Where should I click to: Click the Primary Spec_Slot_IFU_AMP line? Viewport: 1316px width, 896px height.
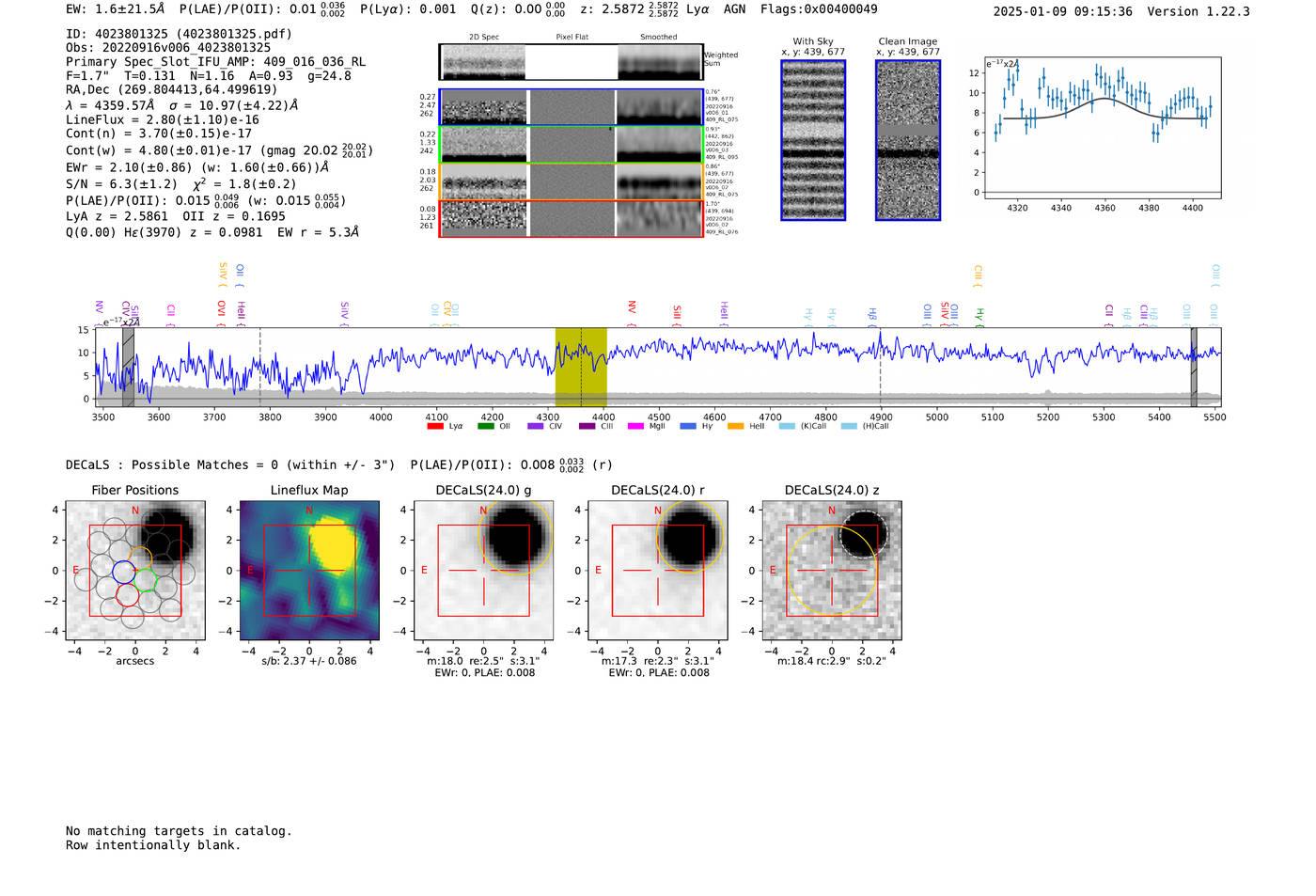pyautogui.click(x=215, y=62)
